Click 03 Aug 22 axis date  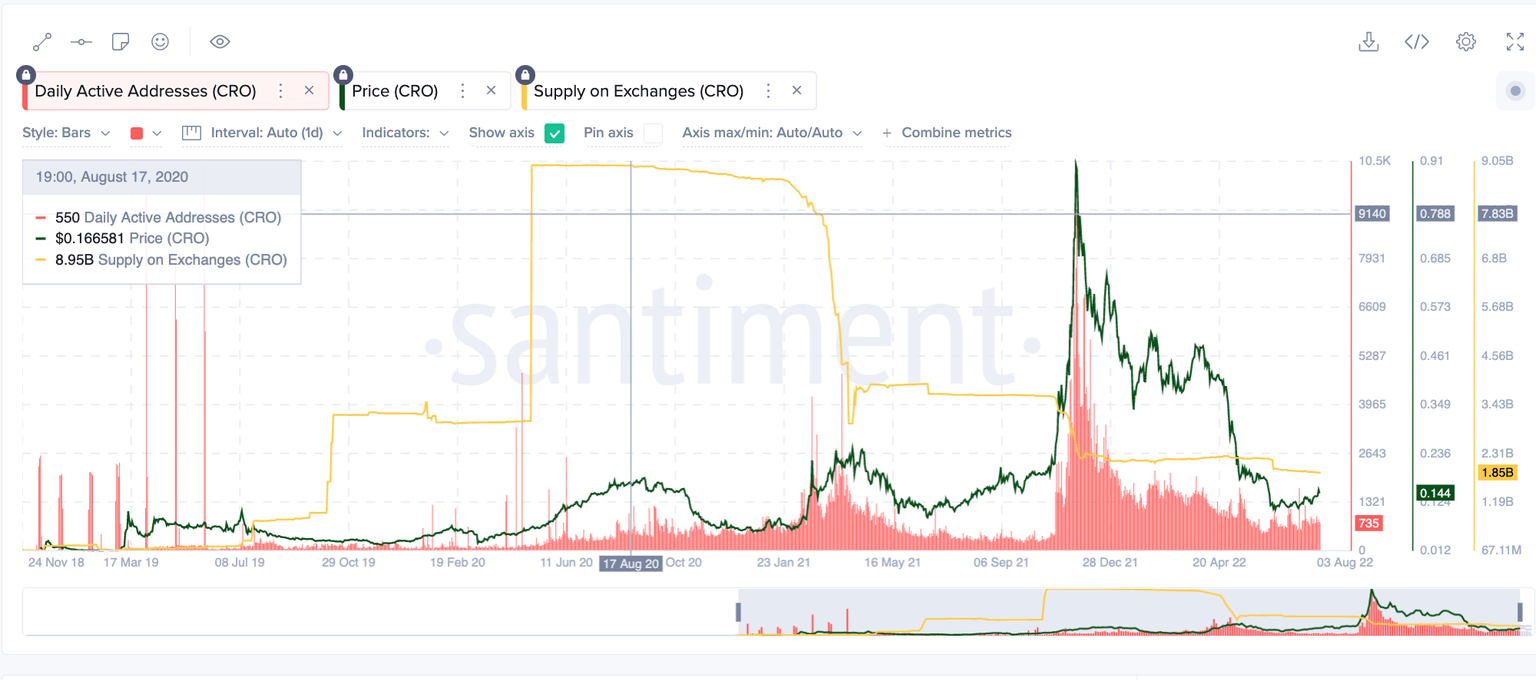[x=1344, y=563]
